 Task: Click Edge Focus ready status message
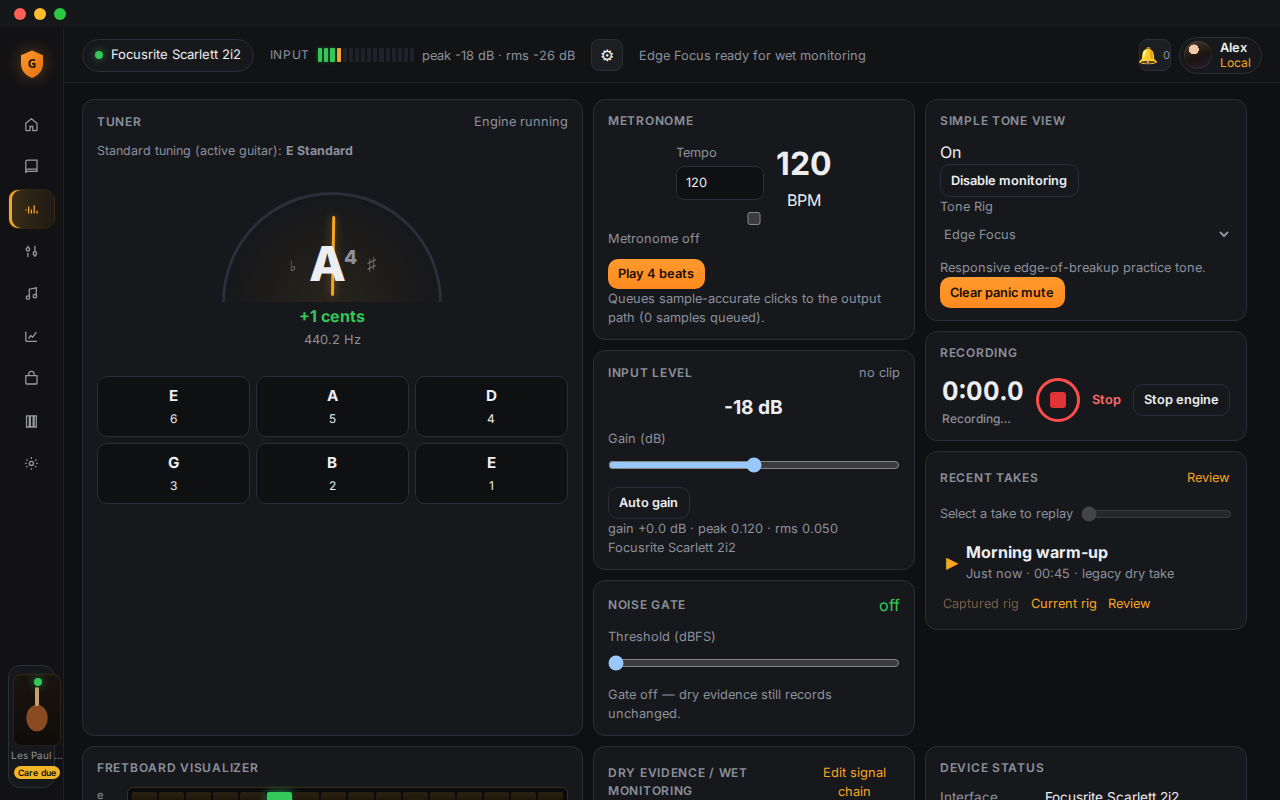click(x=752, y=56)
